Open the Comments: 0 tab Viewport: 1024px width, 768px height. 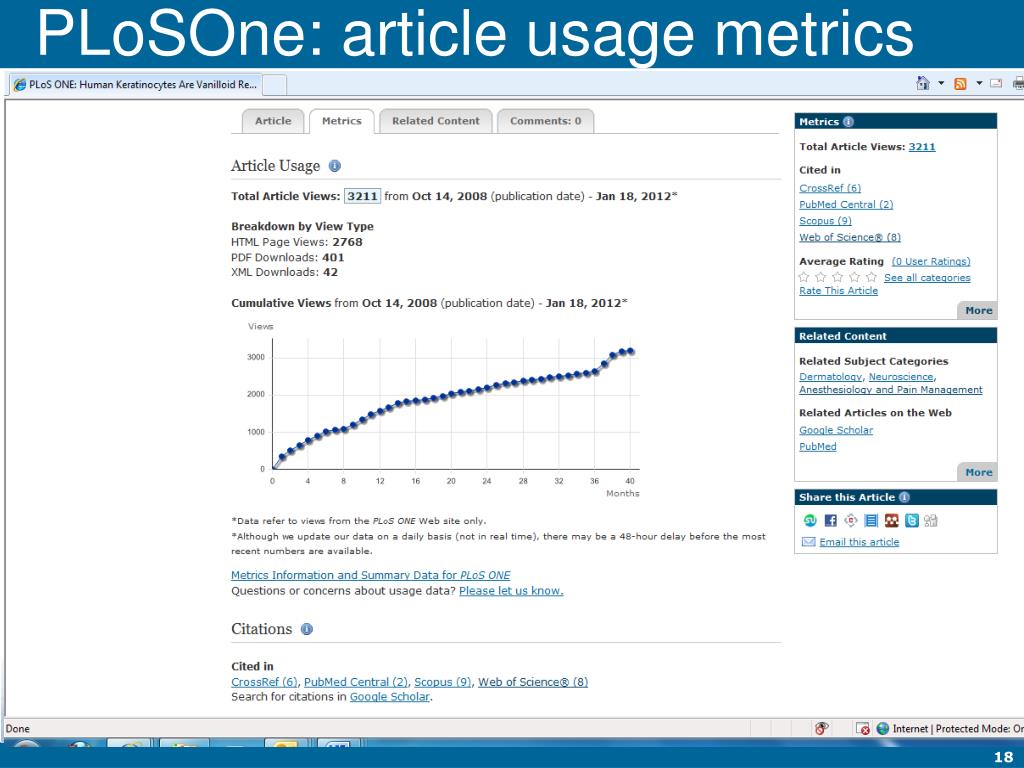coord(545,121)
